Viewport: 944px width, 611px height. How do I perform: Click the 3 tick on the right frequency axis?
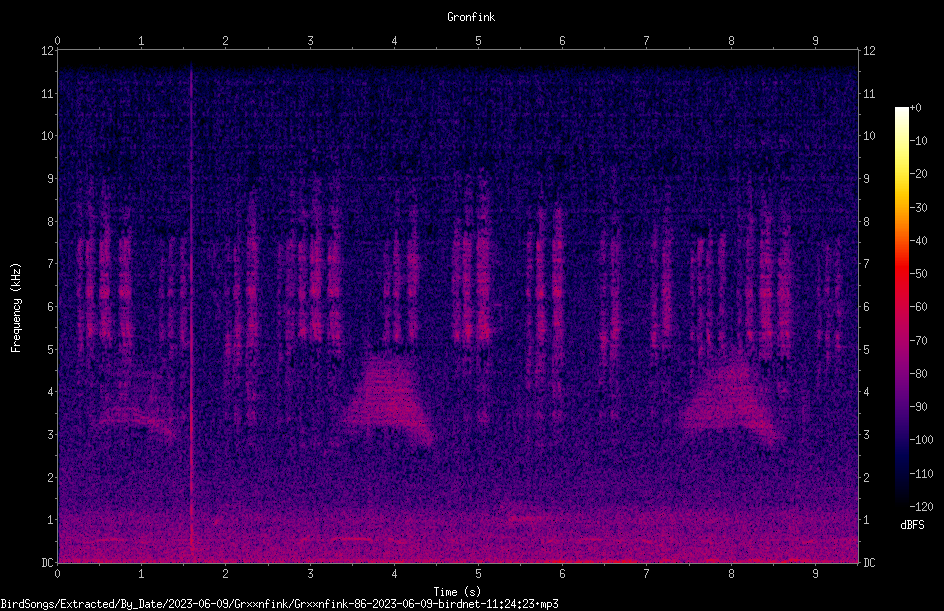pos(866,435)
